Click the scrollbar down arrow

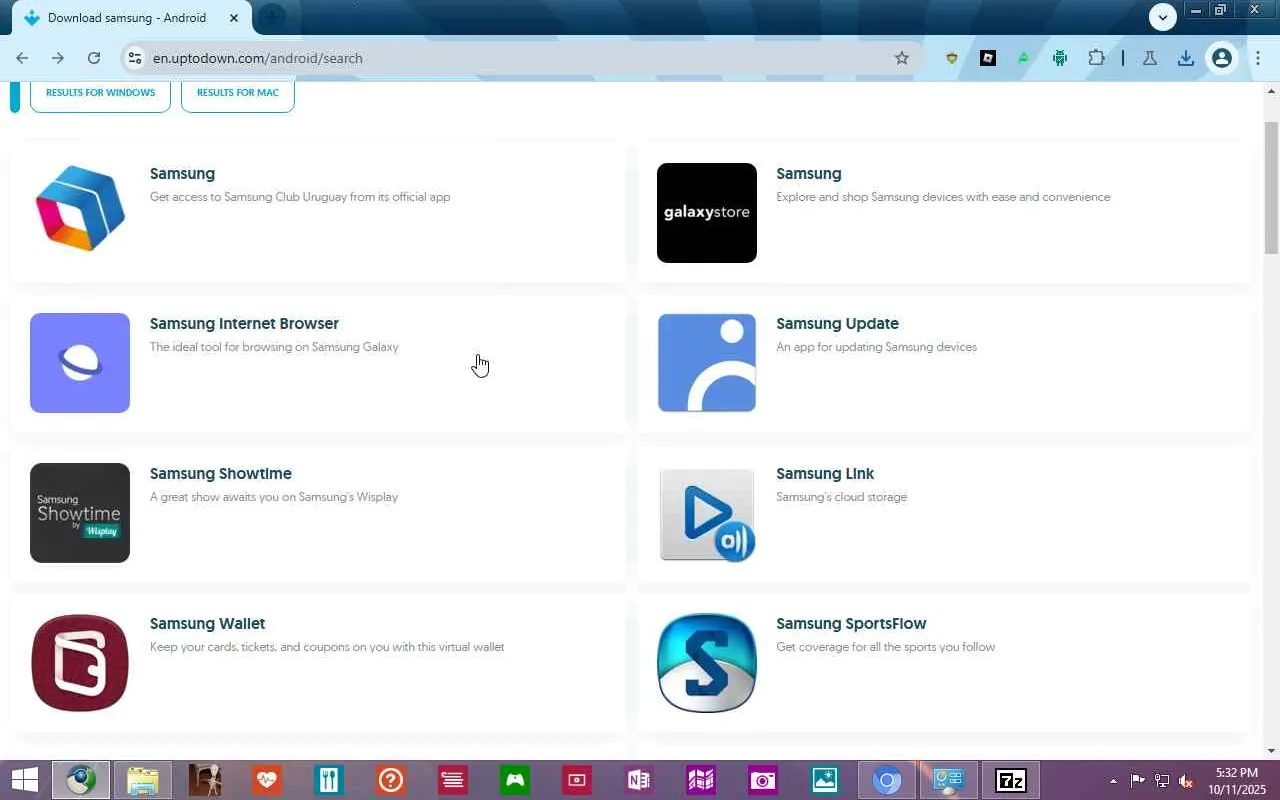pyautogui.click(x=1271, y=751)
